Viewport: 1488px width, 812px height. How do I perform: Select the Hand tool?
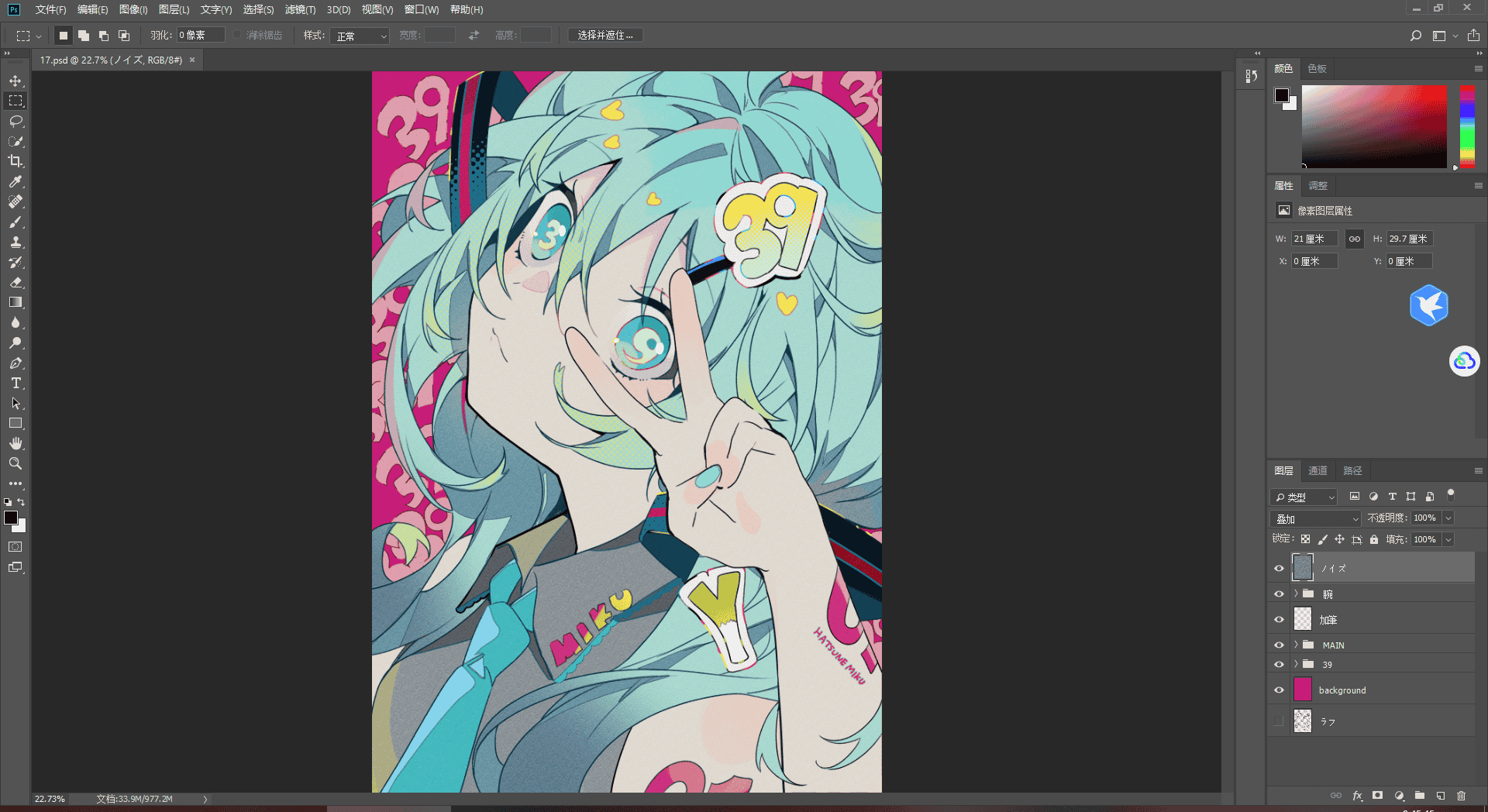[15, 443]
